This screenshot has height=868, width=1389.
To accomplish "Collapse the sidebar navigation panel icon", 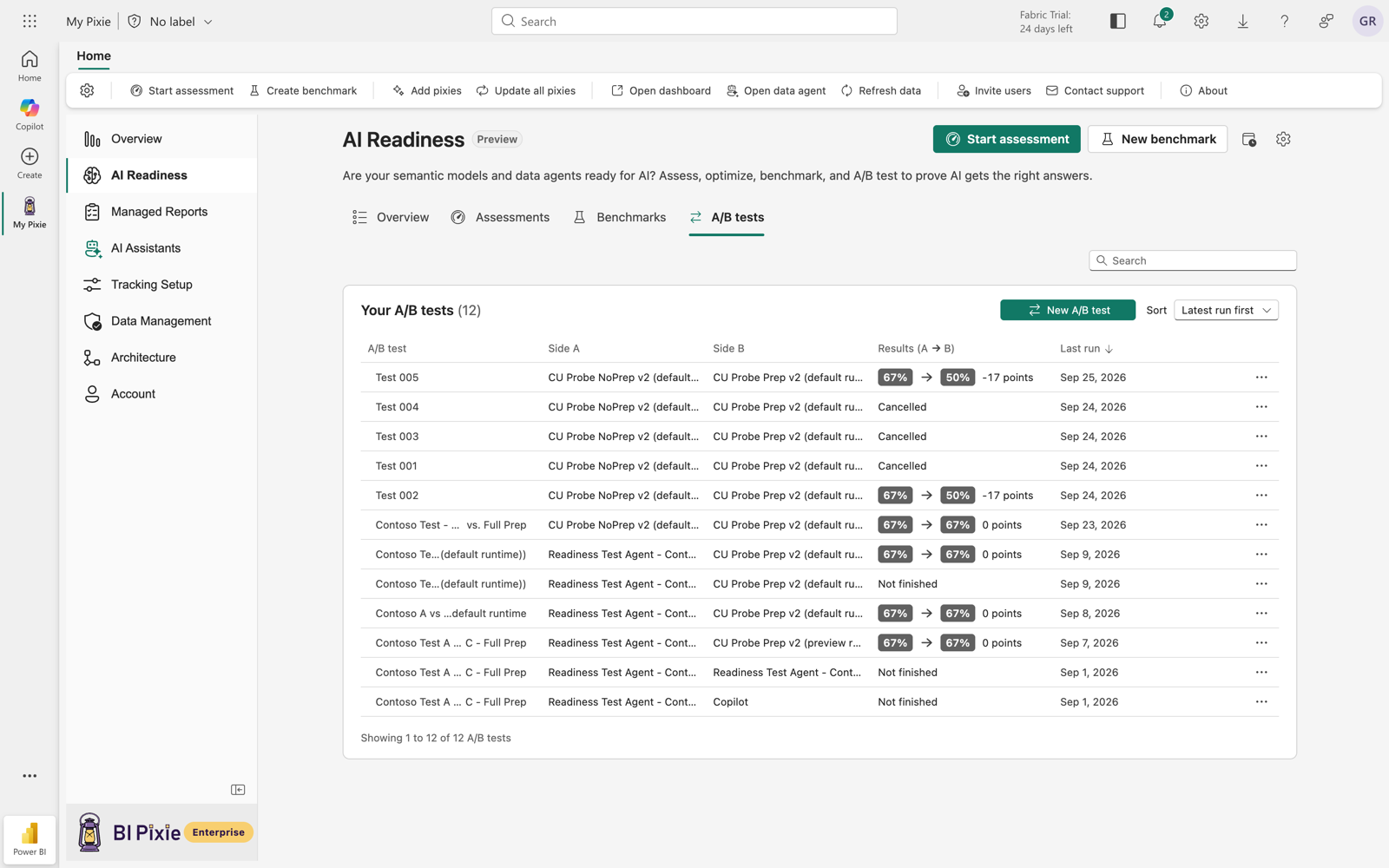I will point(238,790).
